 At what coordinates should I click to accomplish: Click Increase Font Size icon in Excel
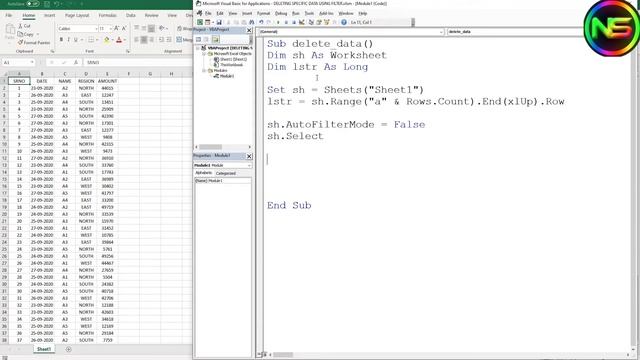pos(116,28)
